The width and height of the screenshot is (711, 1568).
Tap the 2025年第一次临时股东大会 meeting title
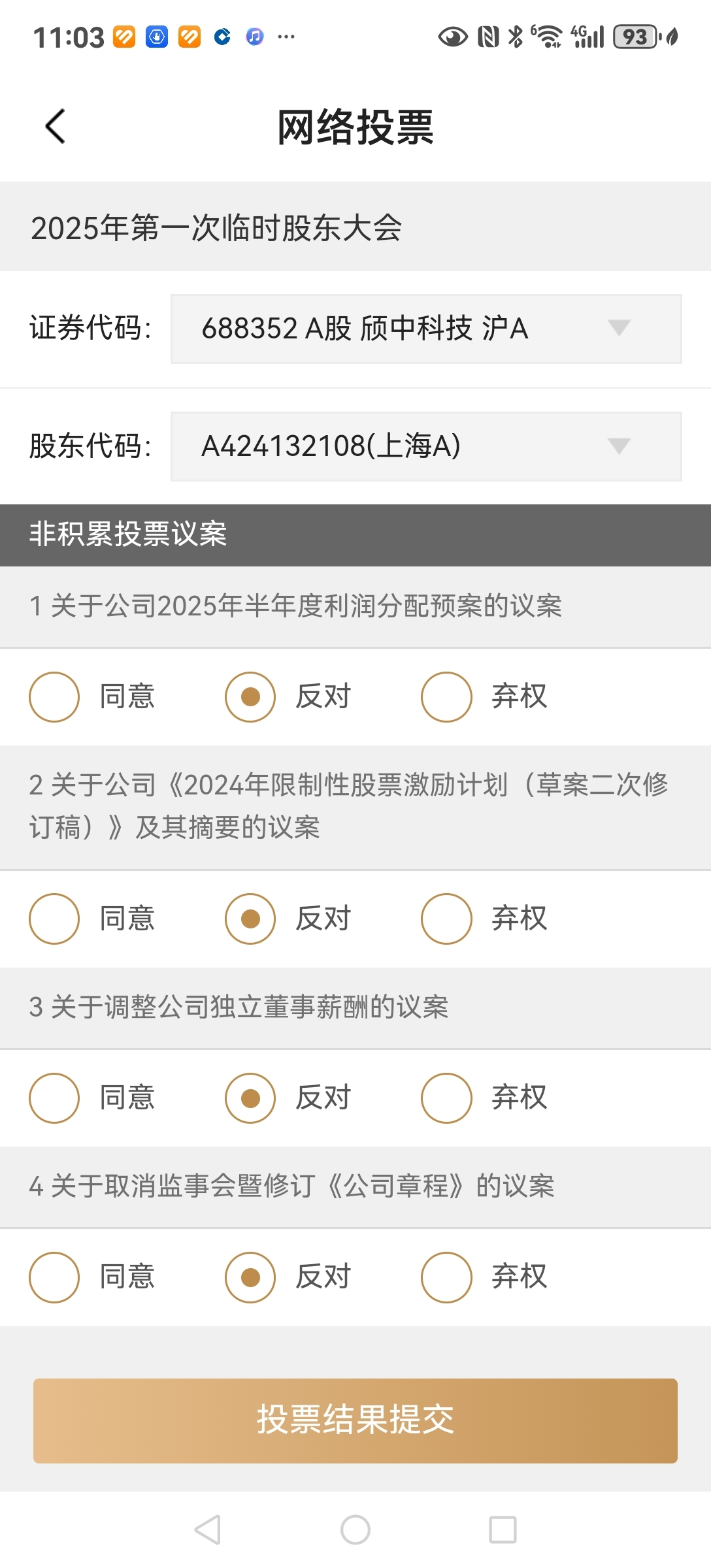pos(216,228)
